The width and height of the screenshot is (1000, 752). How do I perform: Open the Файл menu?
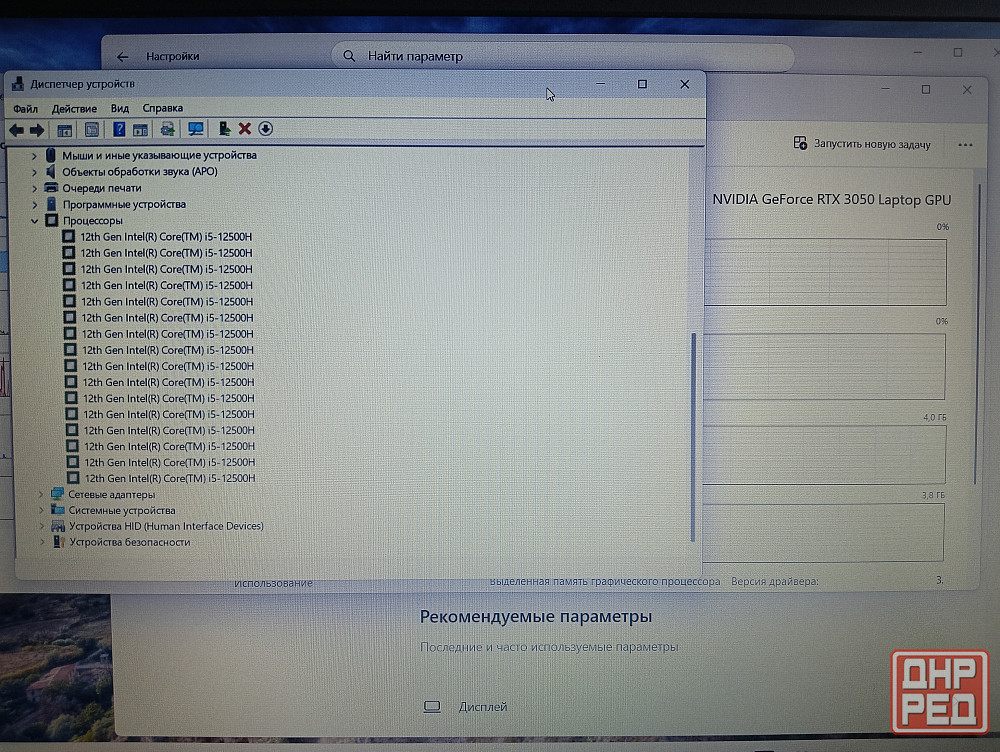point(25,108)
